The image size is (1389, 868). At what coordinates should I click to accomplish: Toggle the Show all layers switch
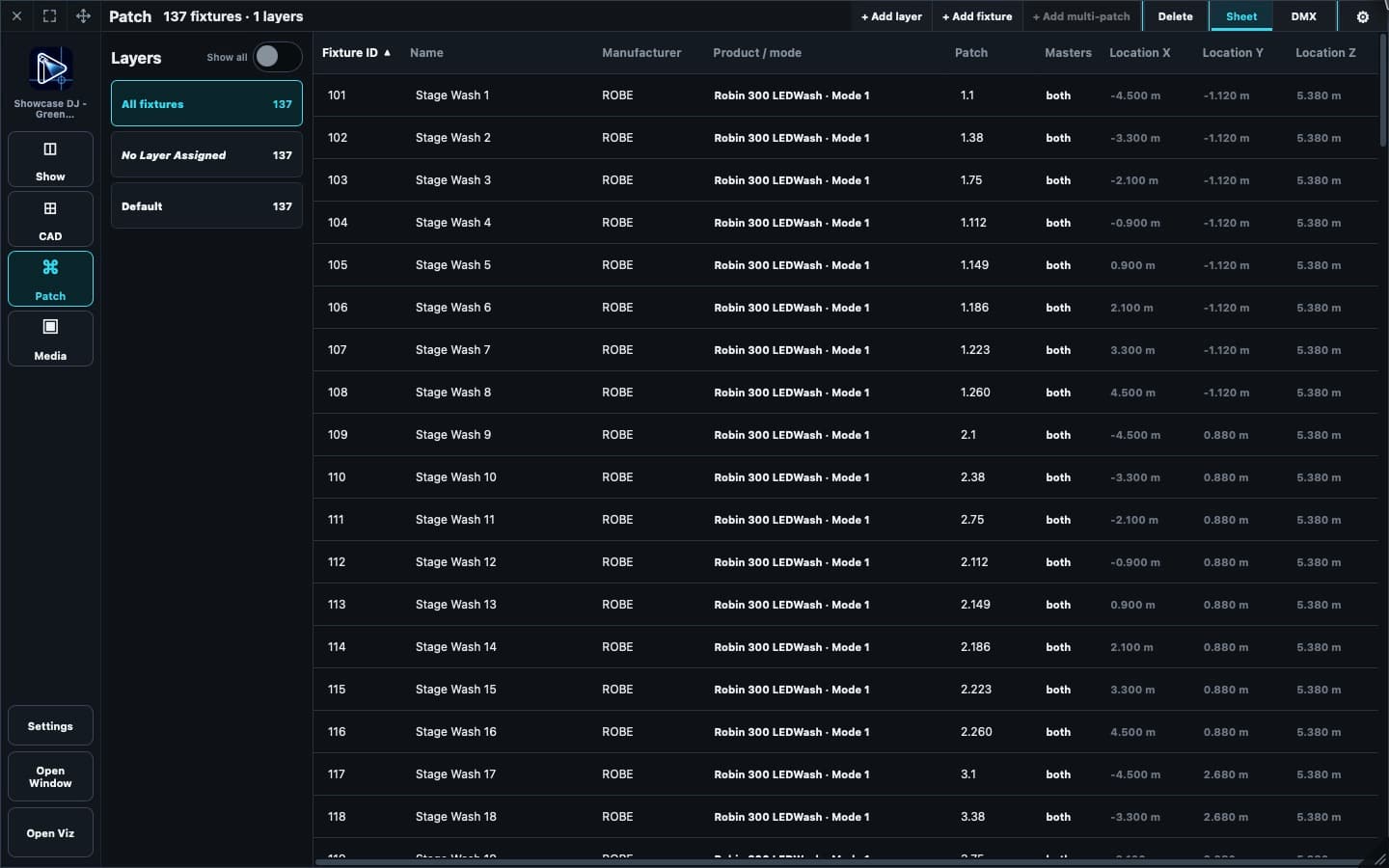[277, 57]
